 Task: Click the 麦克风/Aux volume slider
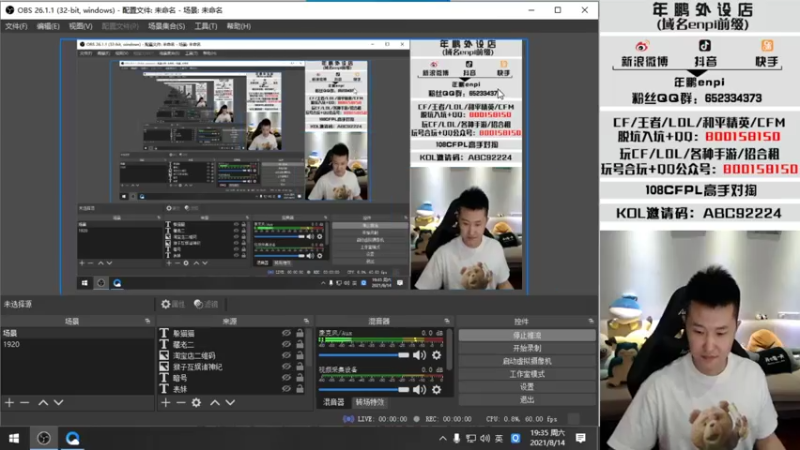(x=364, y=355)
